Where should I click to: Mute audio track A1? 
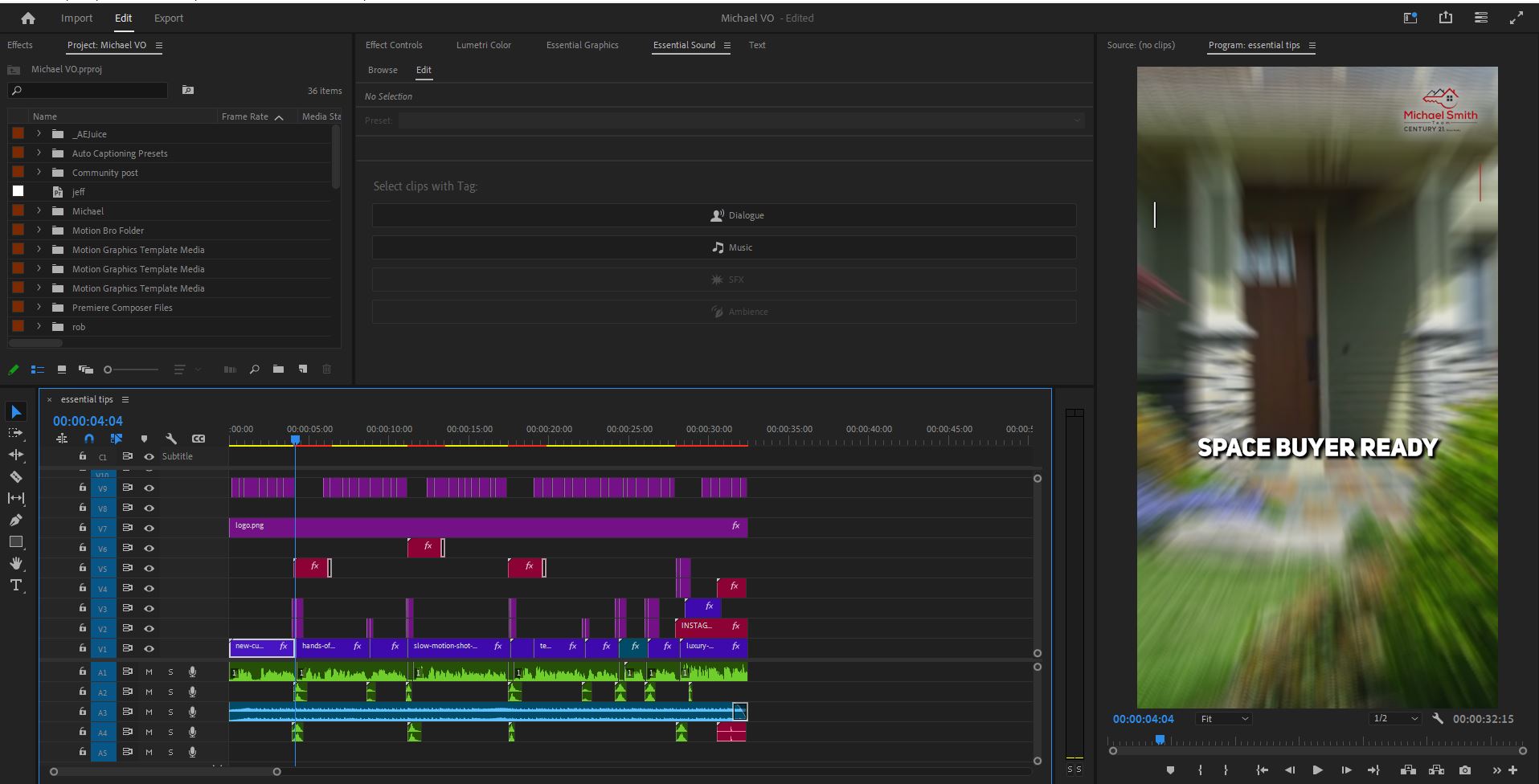click(x=149, y=672)
